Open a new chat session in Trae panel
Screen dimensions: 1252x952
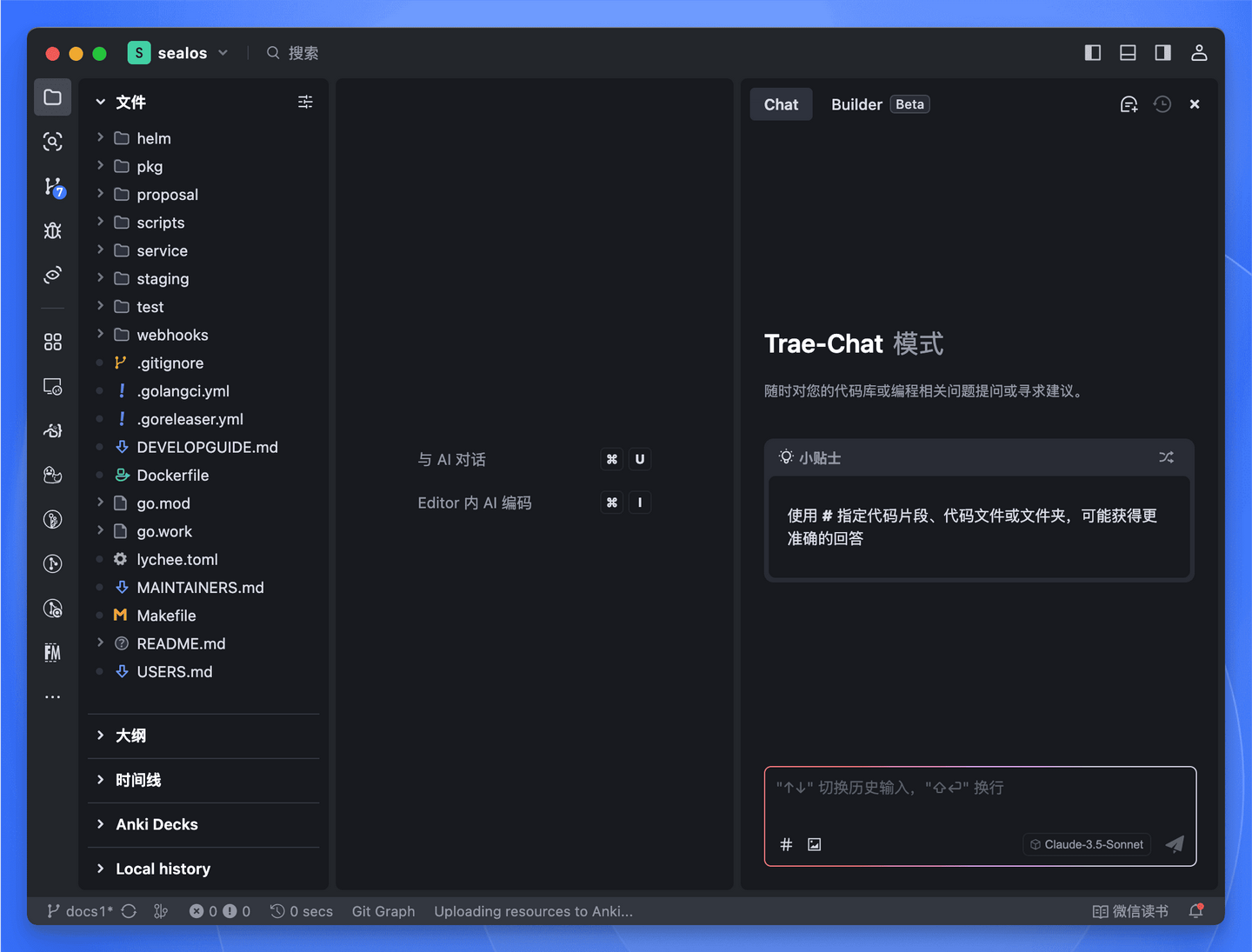tap(1129, 103)
